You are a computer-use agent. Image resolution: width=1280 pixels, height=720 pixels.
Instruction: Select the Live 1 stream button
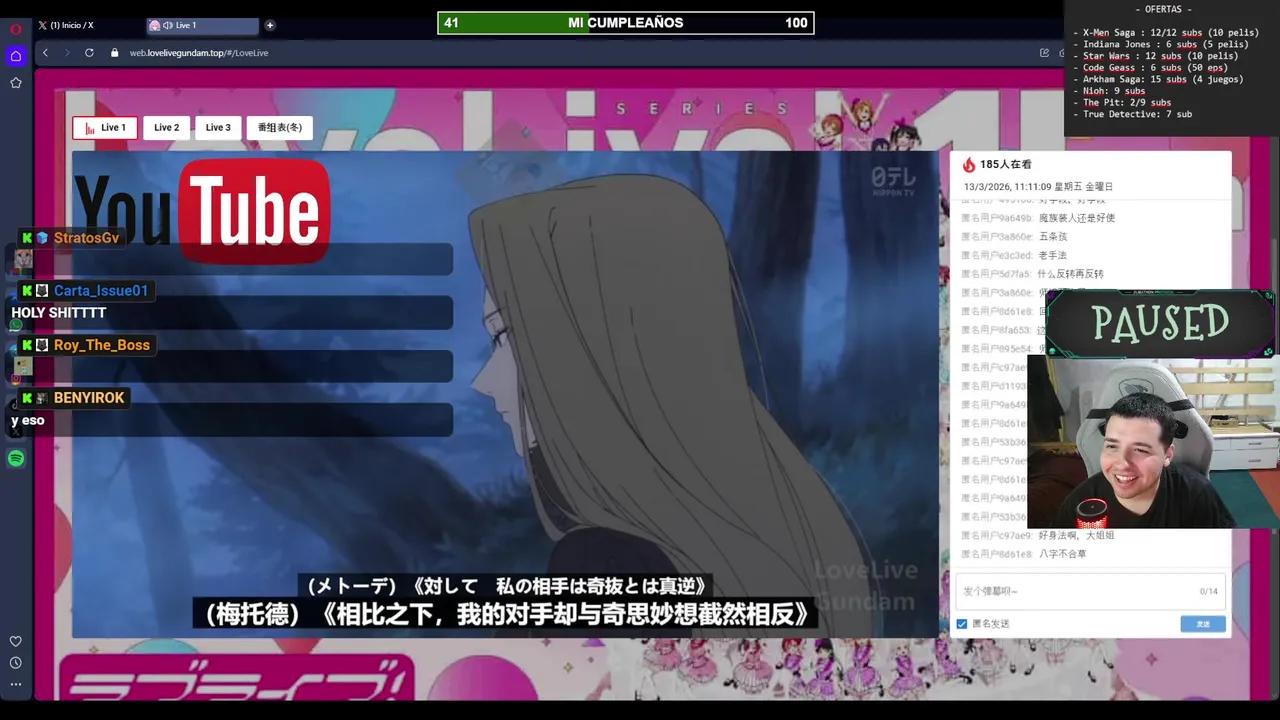click(105, 128)
